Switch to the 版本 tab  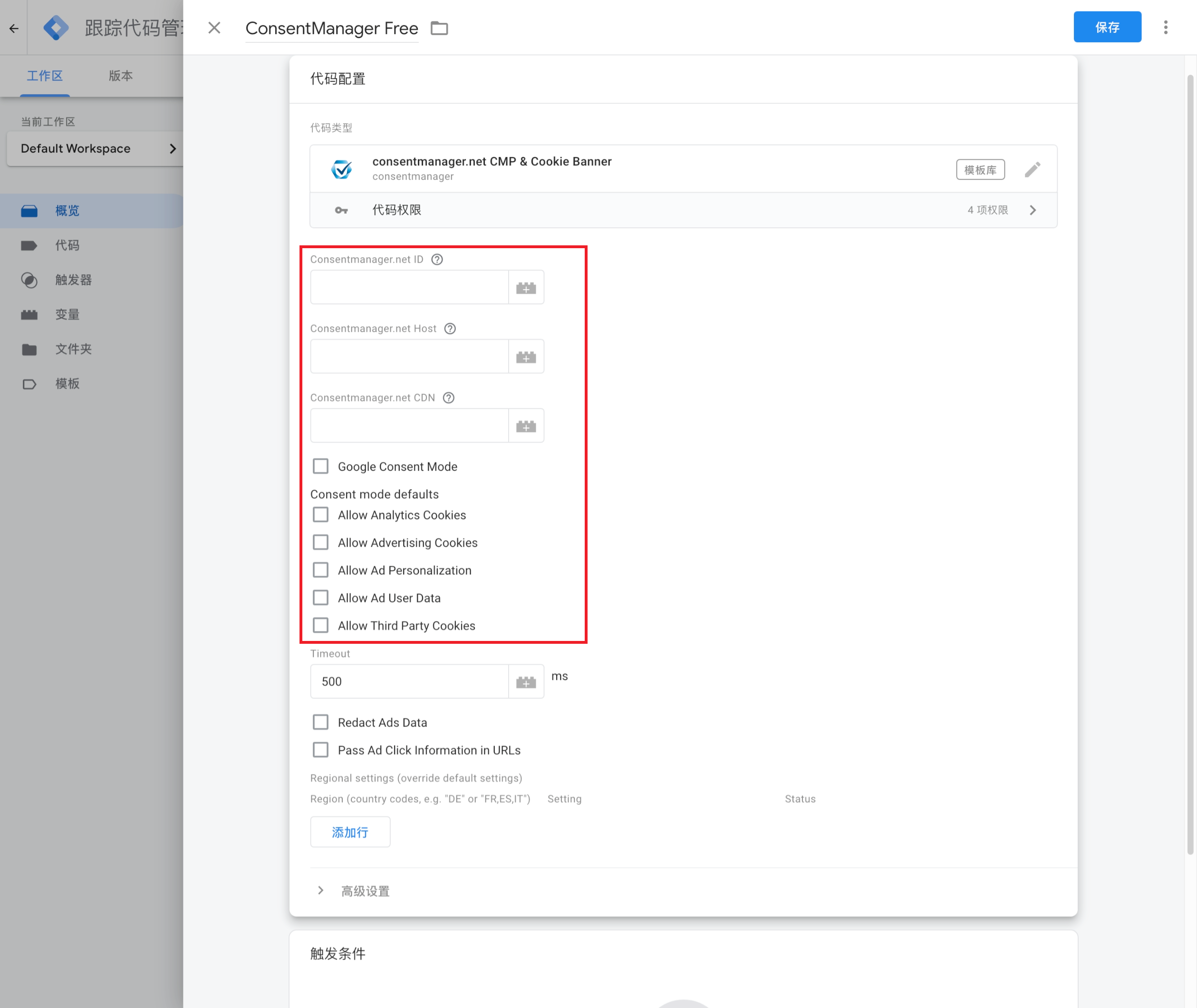120,76
